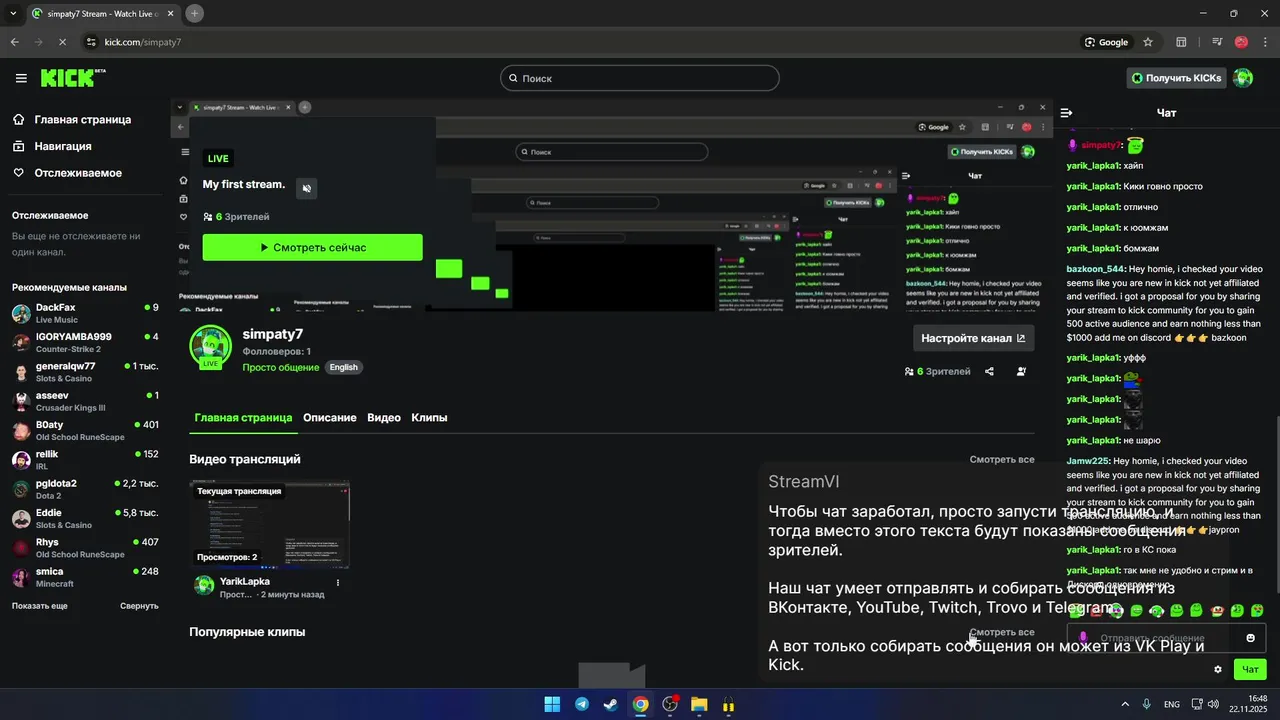This screenshot has width=1280, height=720.
Task: Open File Explorer from the taskbar
Action: pos(699,704)
